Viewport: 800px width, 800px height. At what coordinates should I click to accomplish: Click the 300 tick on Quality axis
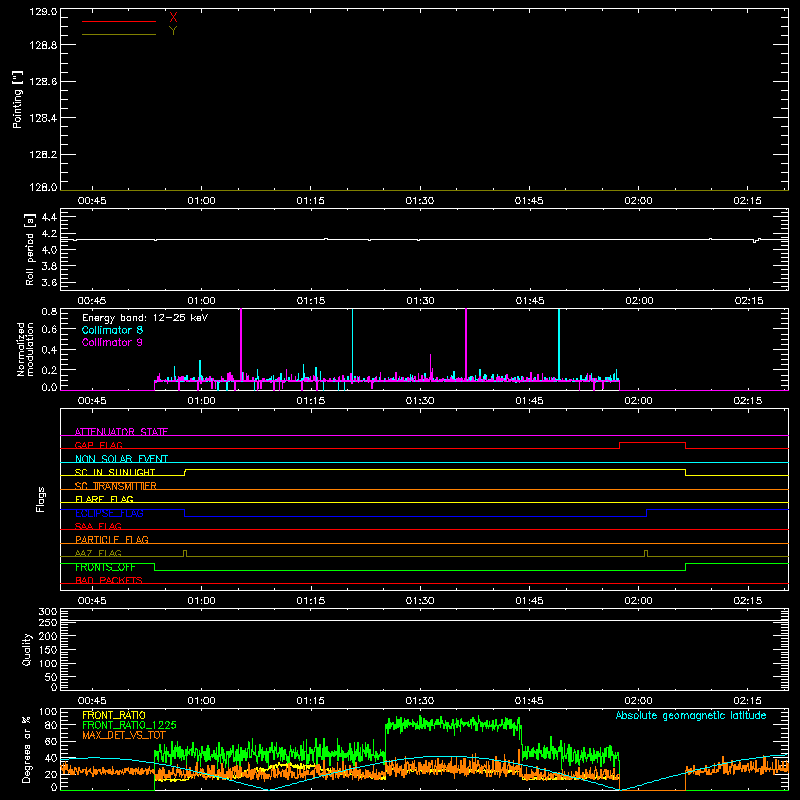[48, 612]
